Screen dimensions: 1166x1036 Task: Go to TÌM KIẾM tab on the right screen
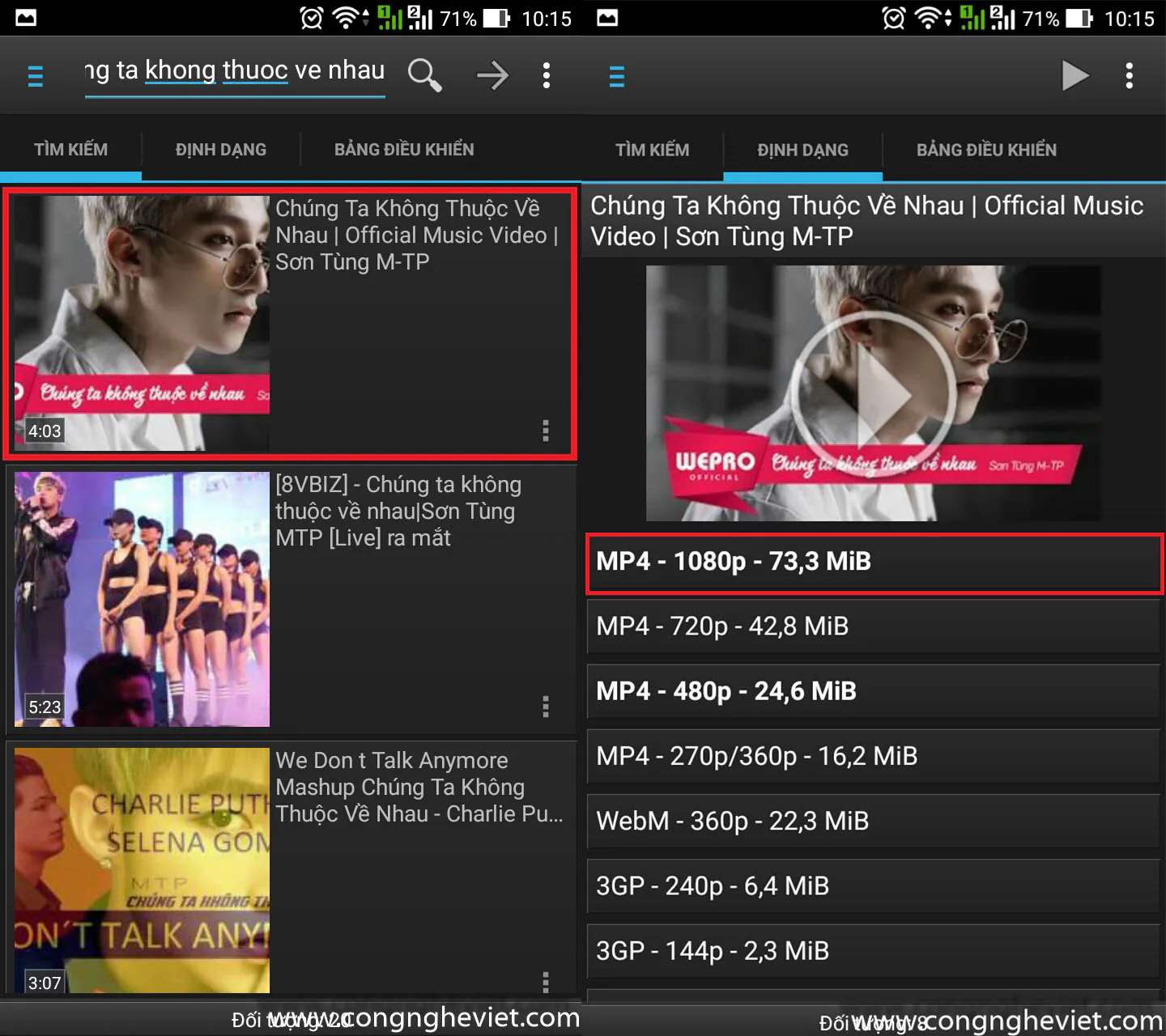click(653, 150)
